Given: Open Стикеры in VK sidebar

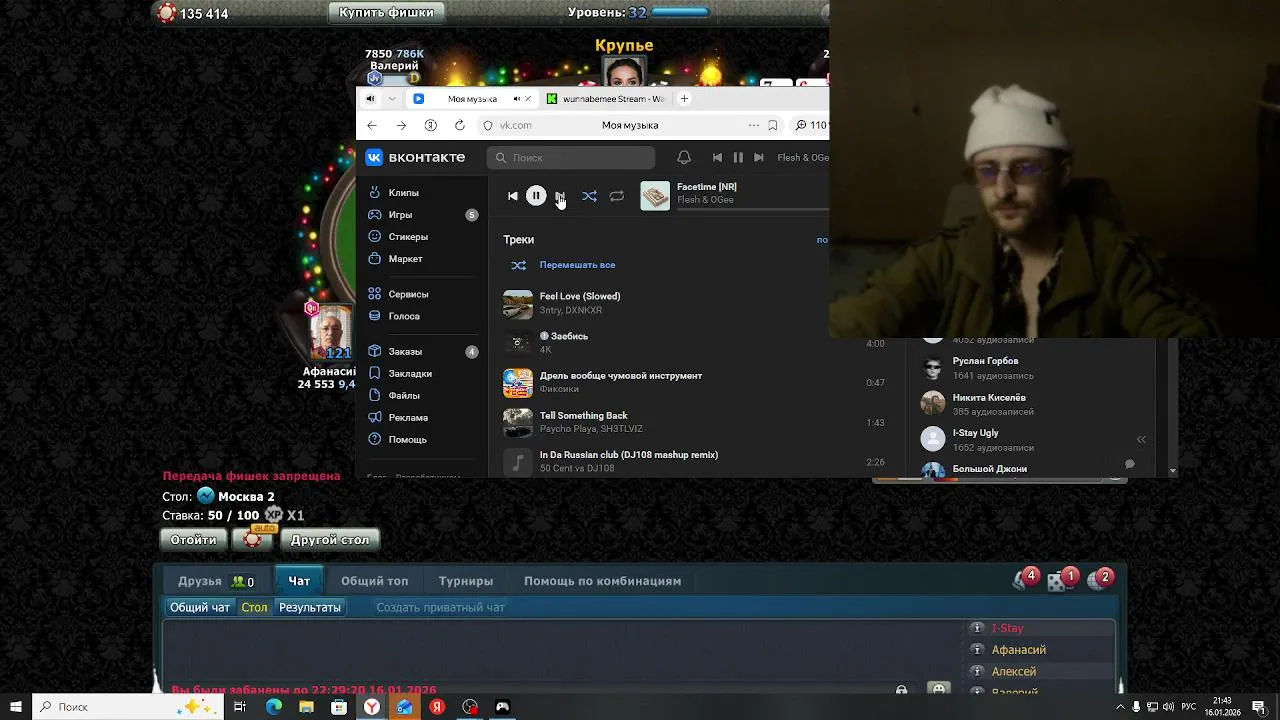Looking at the screenshot, I should point(408,237).
